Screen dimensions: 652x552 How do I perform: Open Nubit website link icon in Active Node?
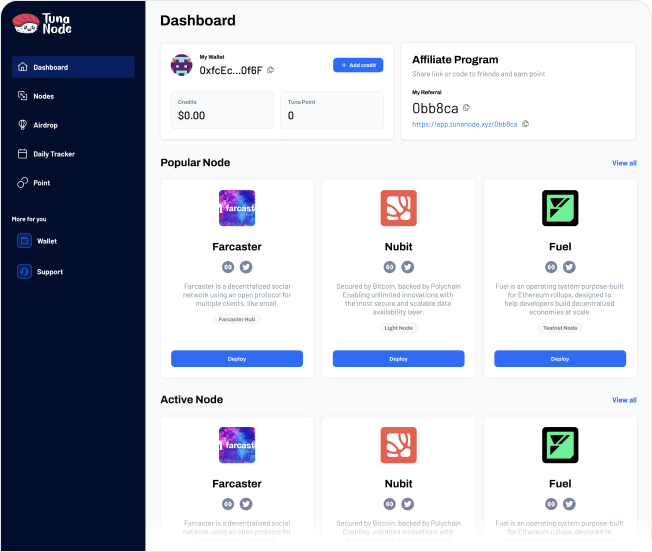pyautogui.click(x=390, y=505)
